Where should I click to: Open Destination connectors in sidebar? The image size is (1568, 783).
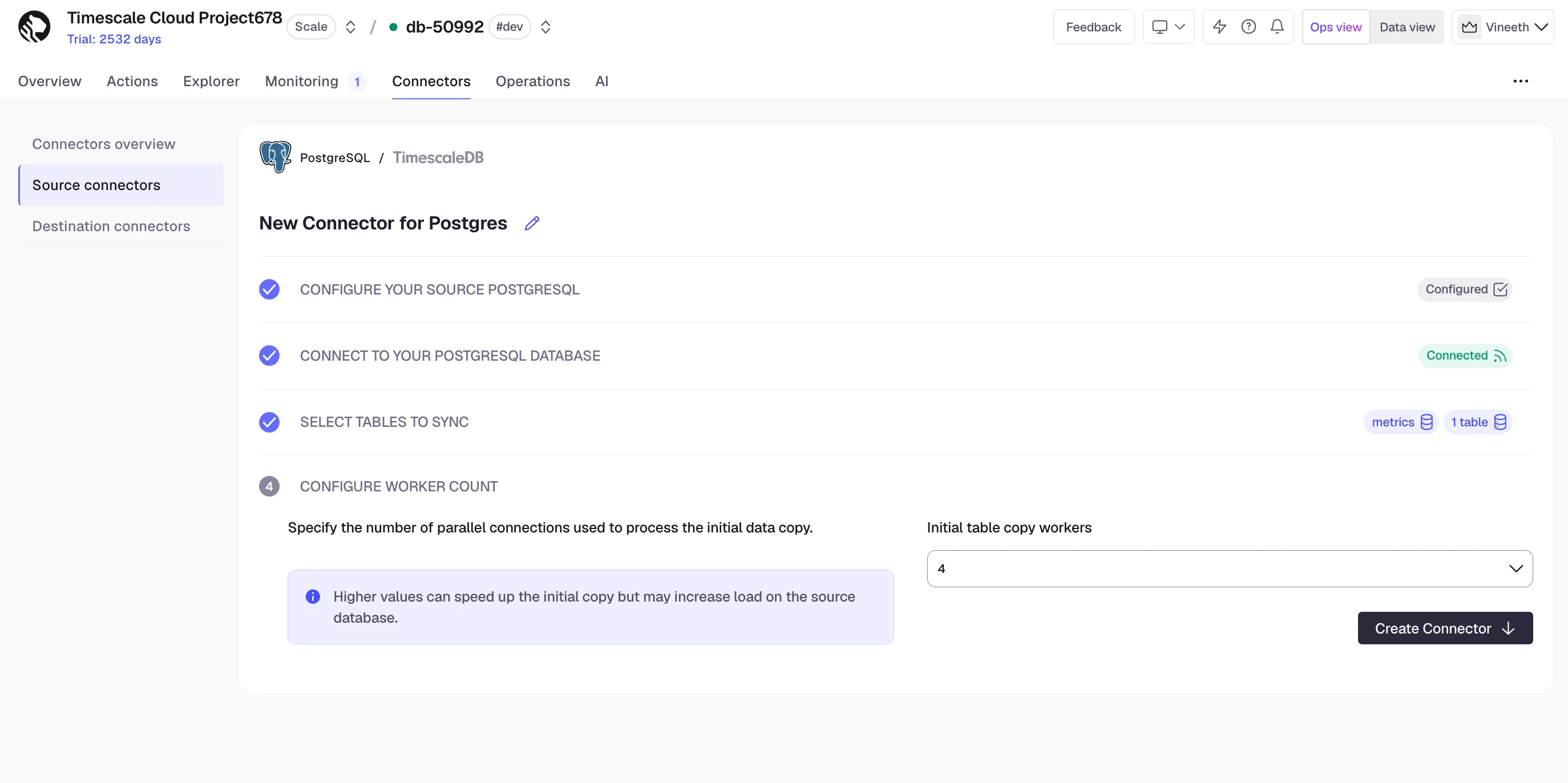pos(111,226)
